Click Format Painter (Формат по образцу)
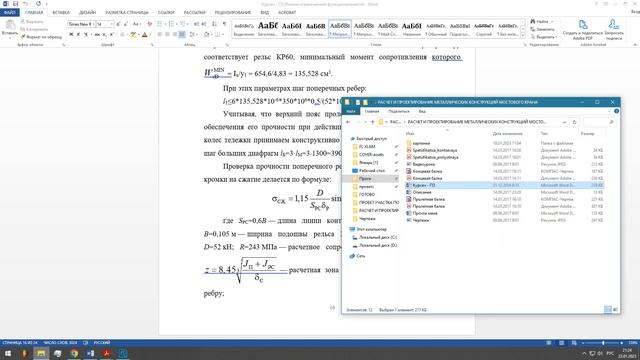640x360 pixels. [42, 37]
